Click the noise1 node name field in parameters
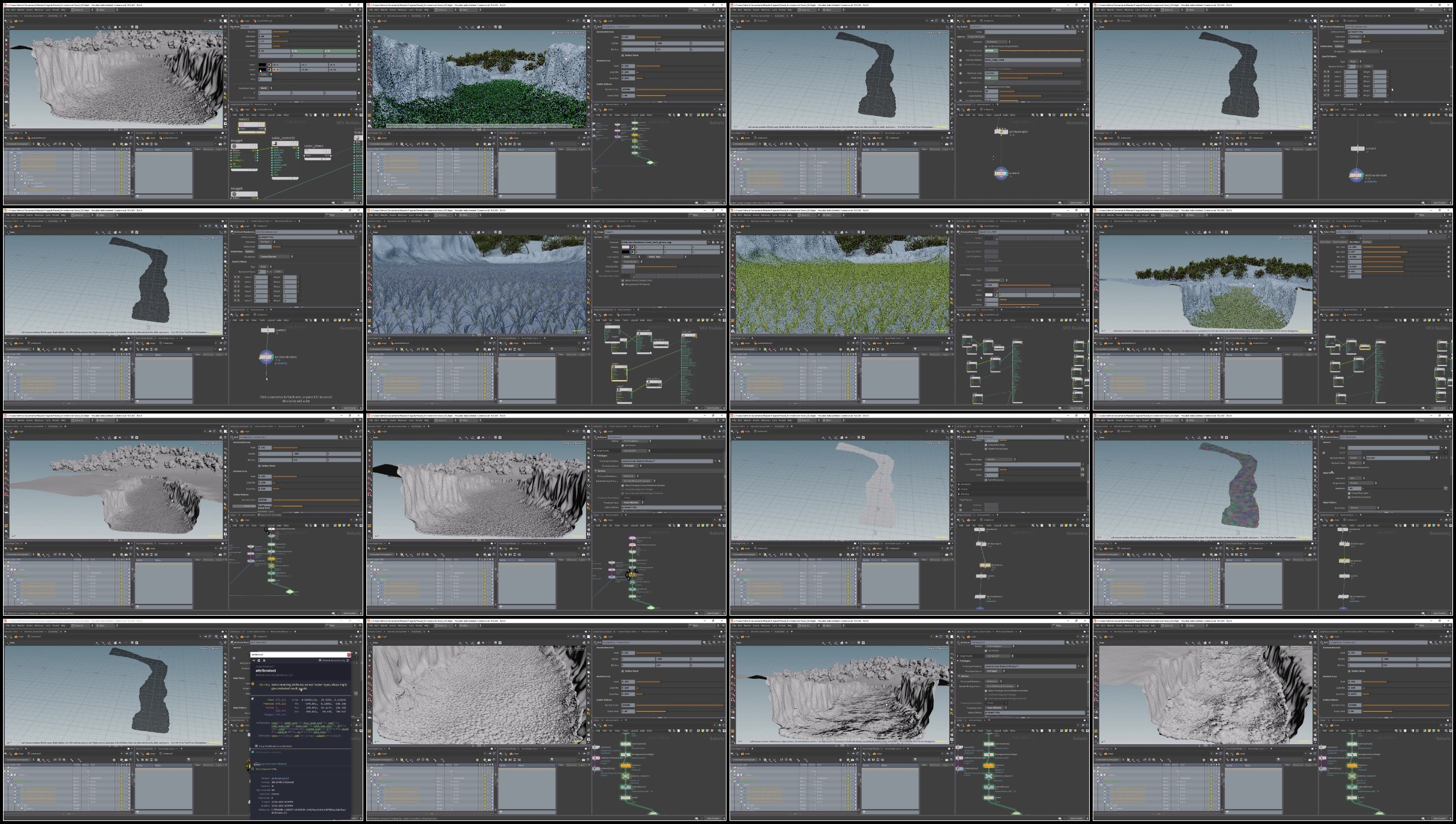The width and height of the screenshot is (1456, 824). tap(289, 26)
